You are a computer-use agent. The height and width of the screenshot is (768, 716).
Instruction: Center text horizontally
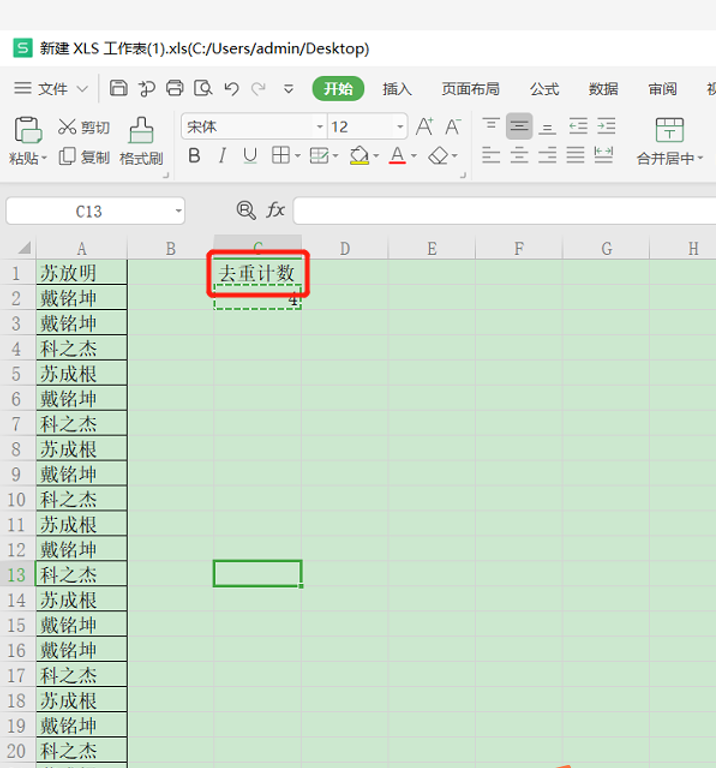point(519,156)
